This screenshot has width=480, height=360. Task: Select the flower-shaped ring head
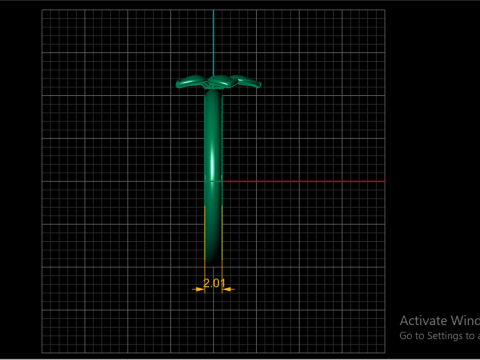tap(218, 82)
